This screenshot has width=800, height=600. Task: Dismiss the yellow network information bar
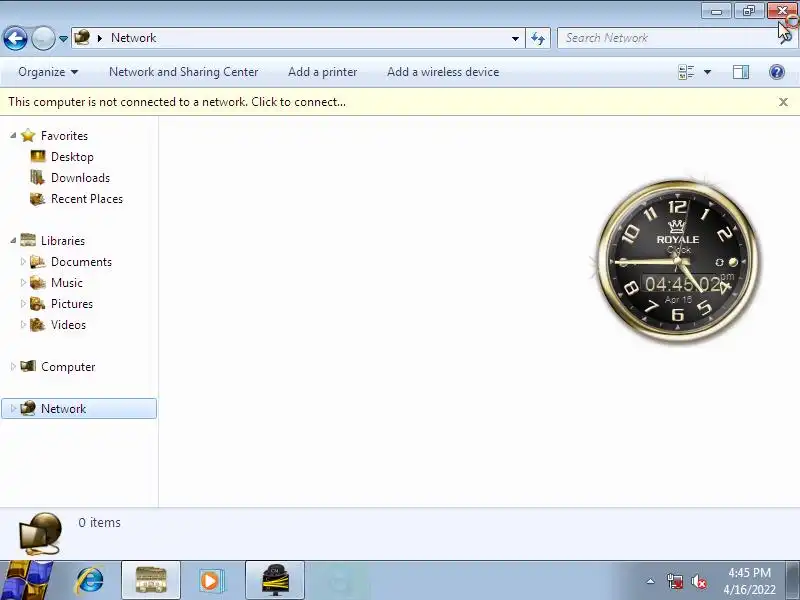point(783,102)
